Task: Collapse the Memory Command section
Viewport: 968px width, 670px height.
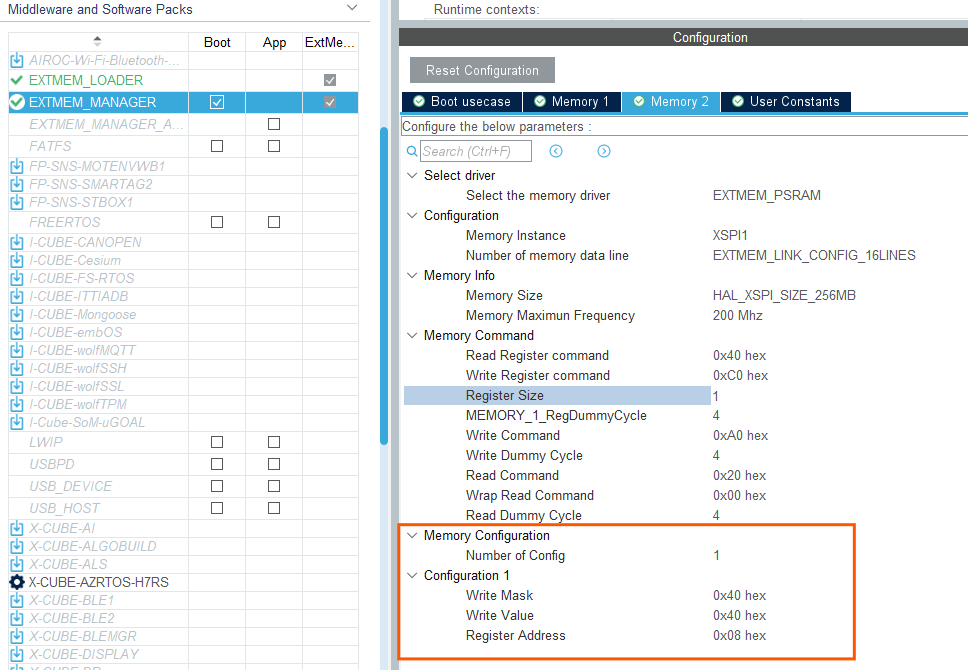Action: click(412, 335)
